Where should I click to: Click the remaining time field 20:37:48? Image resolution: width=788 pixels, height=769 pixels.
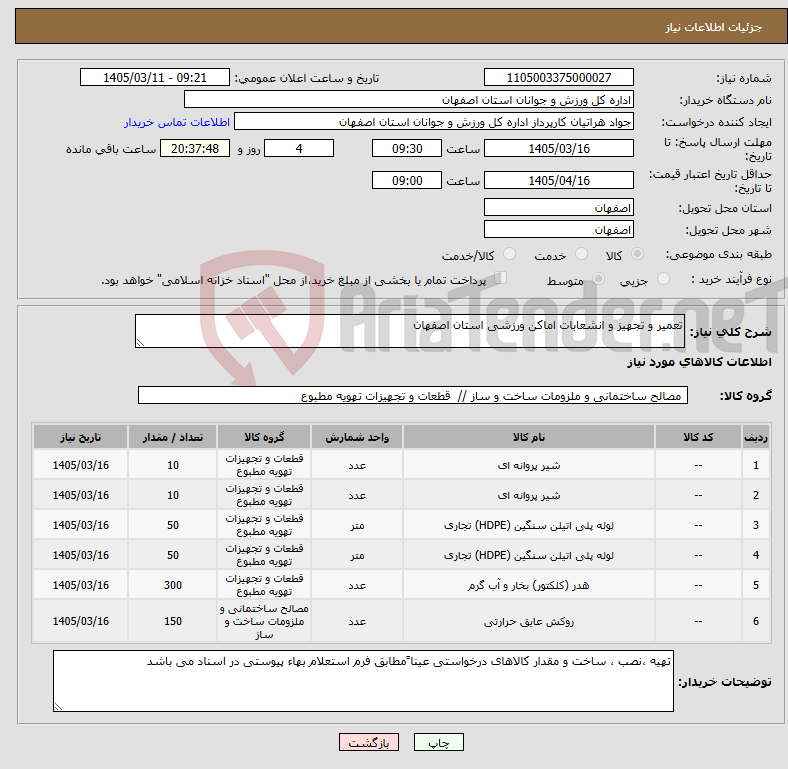click(x=195, y=148)
